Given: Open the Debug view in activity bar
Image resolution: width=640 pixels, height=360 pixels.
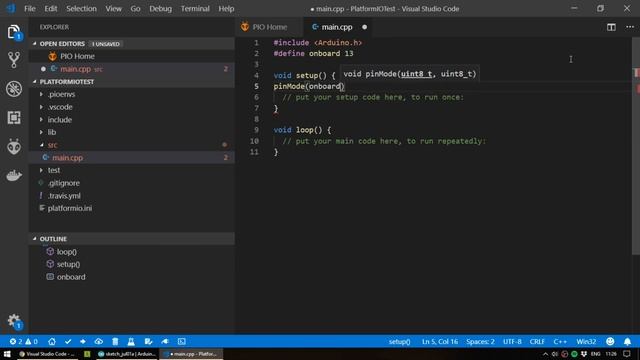Looking at the screenshot, I should 13,89.
